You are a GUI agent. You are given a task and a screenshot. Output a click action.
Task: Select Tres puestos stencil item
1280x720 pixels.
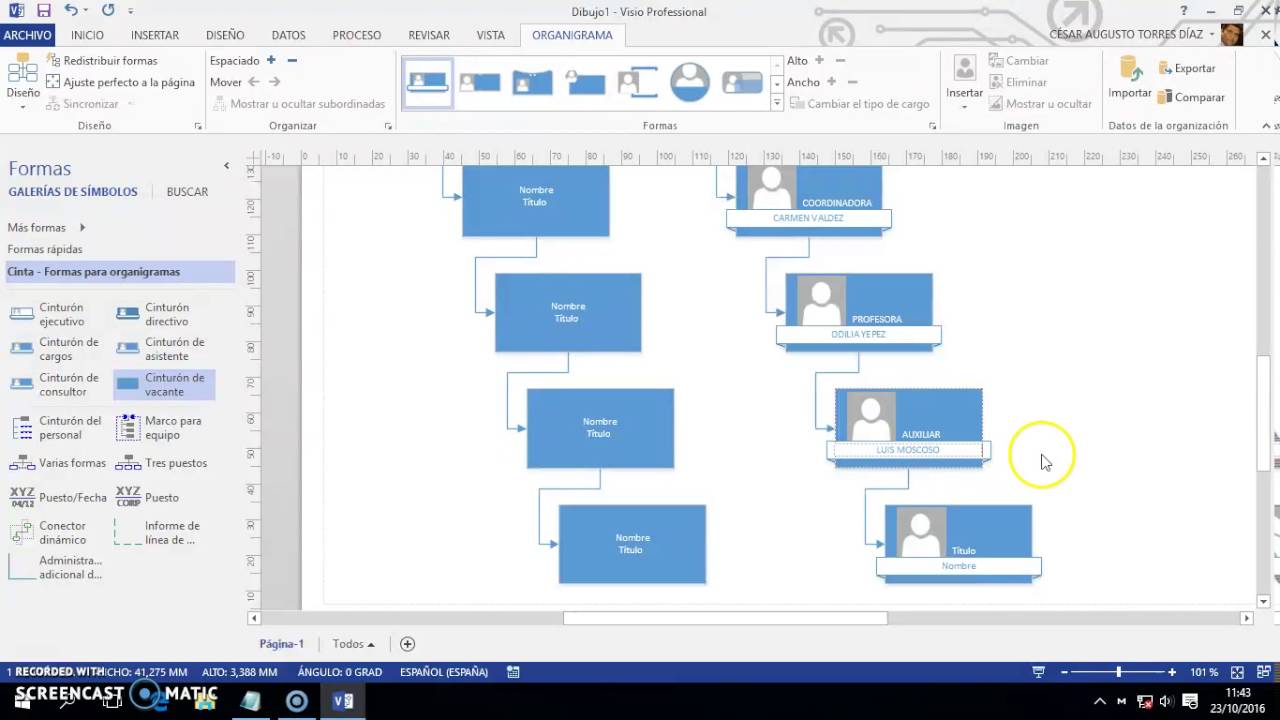(162, 463)
